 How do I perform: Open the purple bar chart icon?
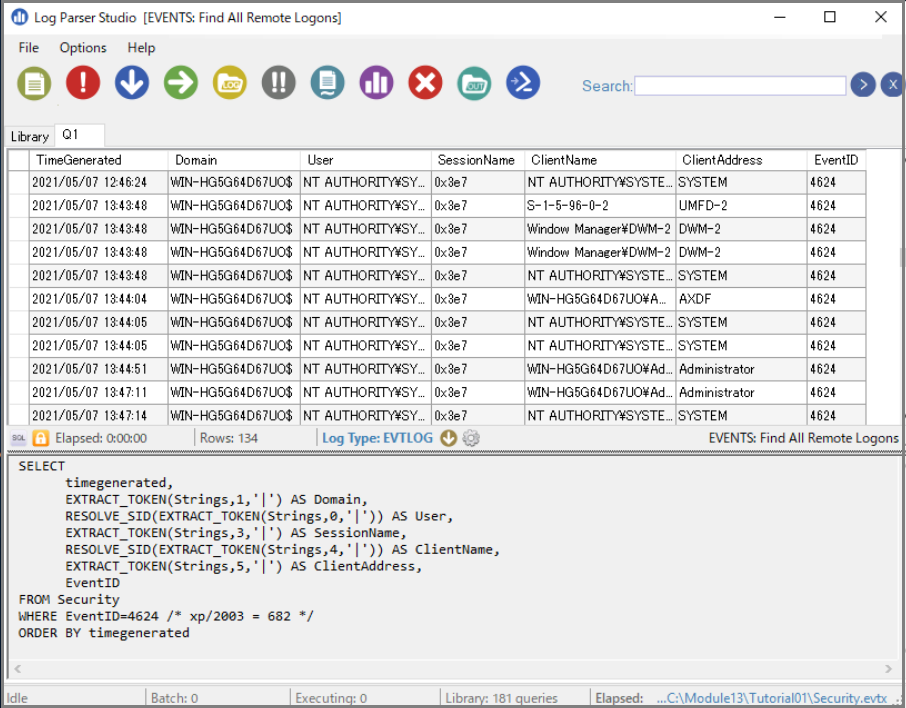click(376, 83)
